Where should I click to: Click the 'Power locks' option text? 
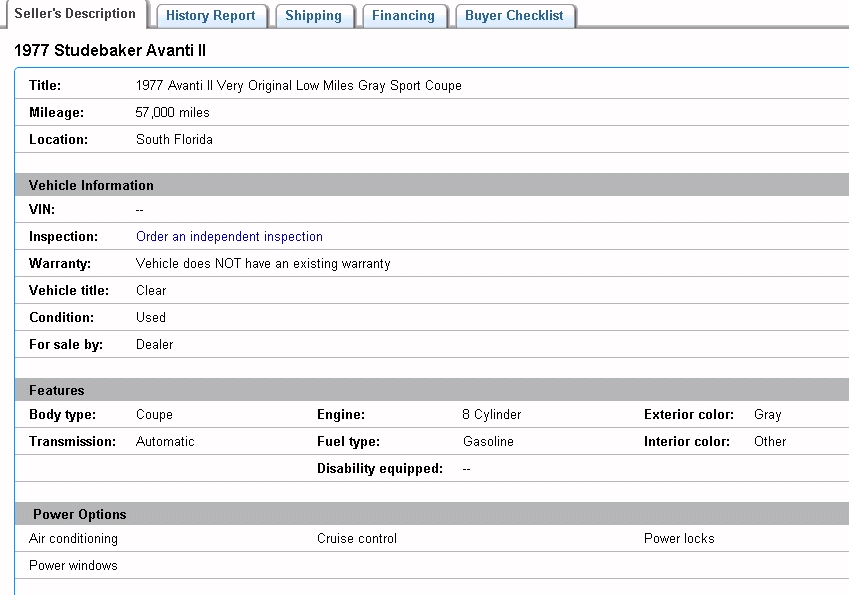679,538
